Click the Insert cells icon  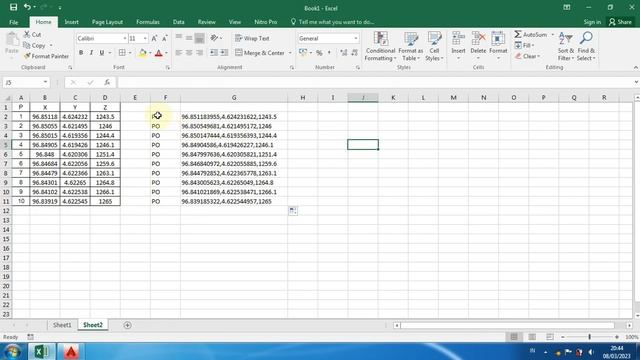[x=458, y=39]
